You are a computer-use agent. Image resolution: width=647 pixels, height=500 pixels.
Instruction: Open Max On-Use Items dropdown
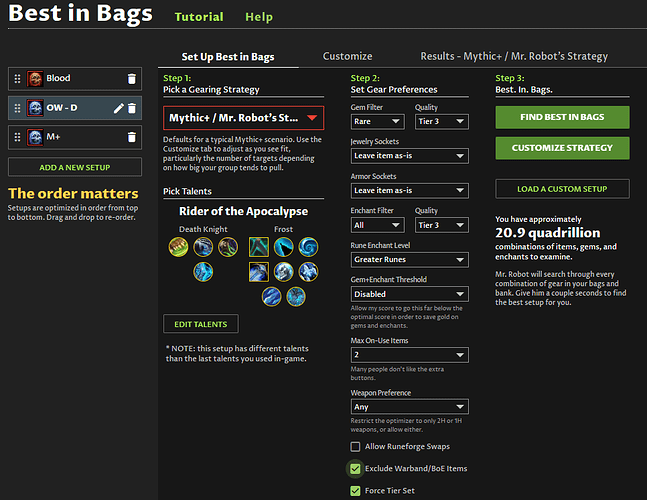pyautogui.click(x=409, y=355)
